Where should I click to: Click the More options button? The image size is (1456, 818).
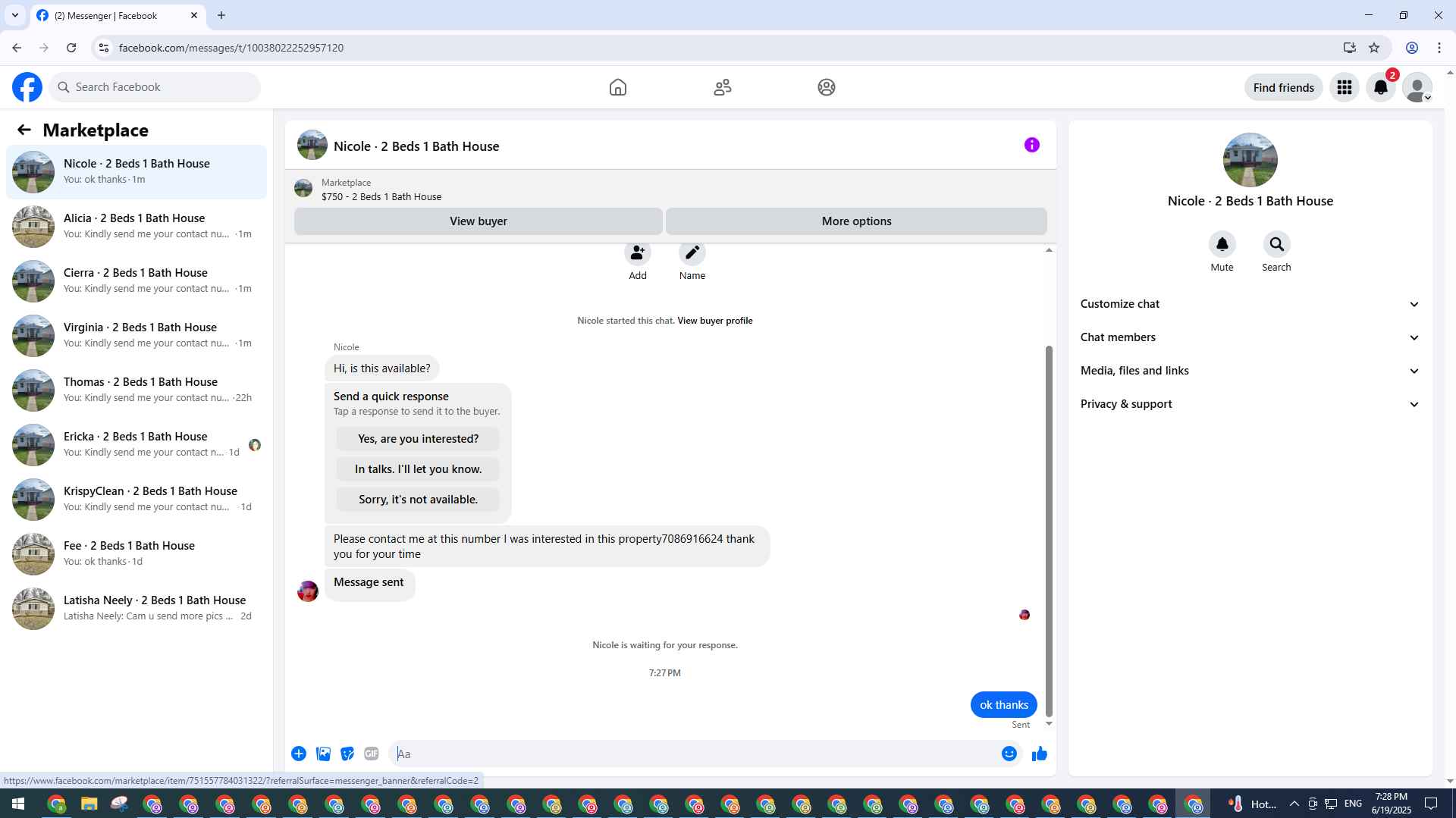(857, 221)
